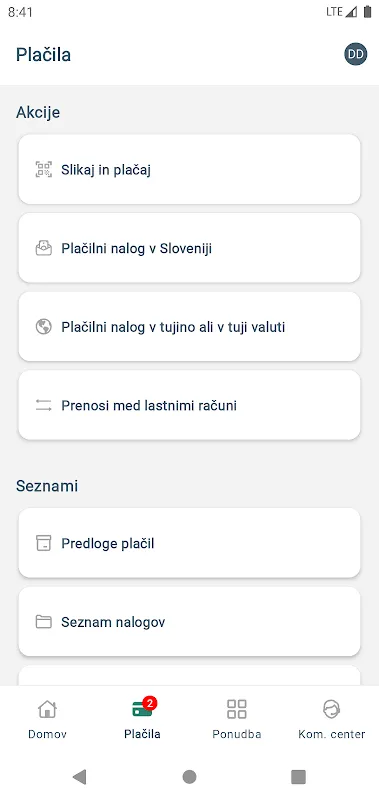The image size is (379, 800).
Task: Open Prenosi med lastnimi računi
Action: point(189,405)
